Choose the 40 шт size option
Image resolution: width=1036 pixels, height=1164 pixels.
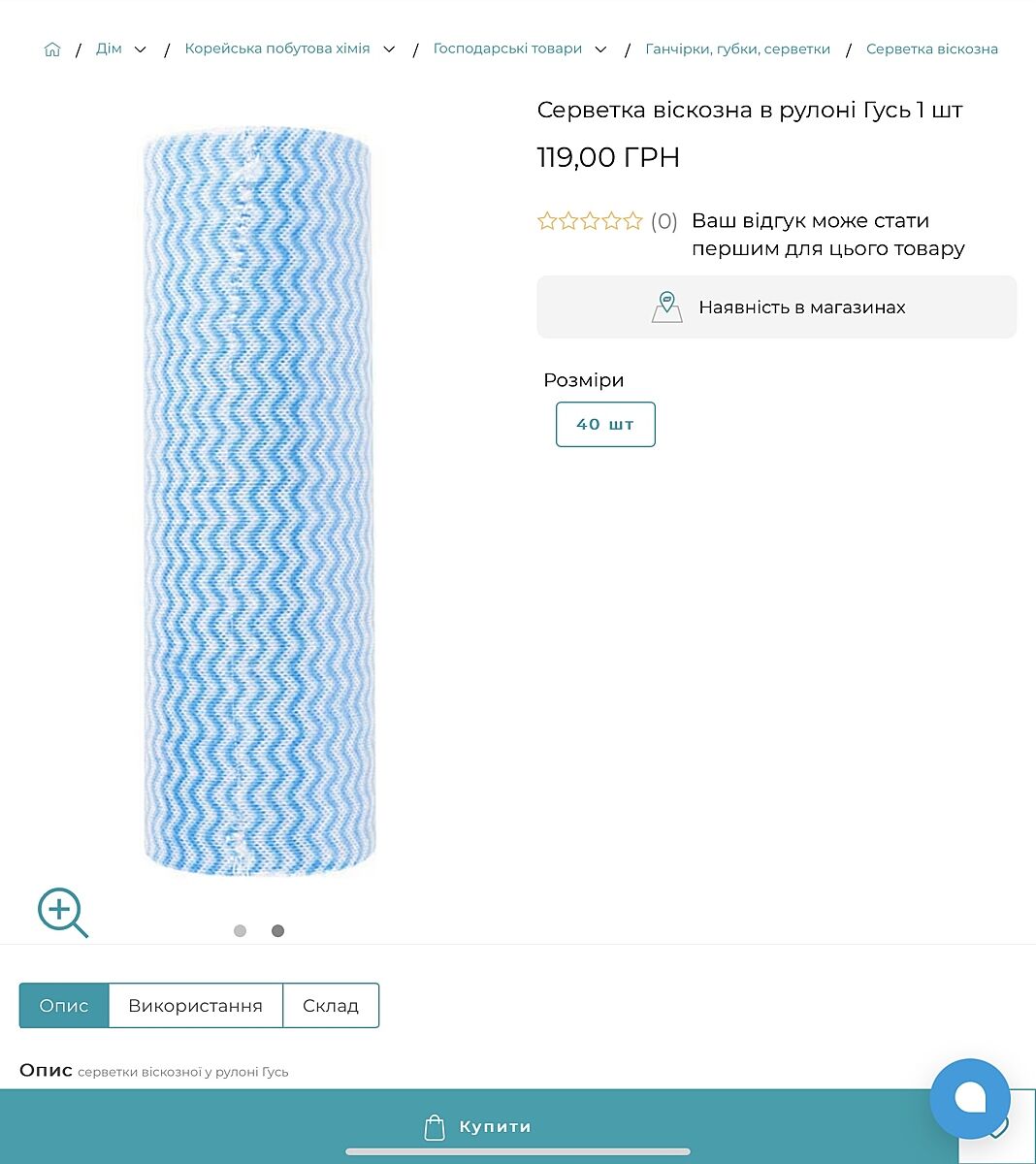click(x=605, y=425)
